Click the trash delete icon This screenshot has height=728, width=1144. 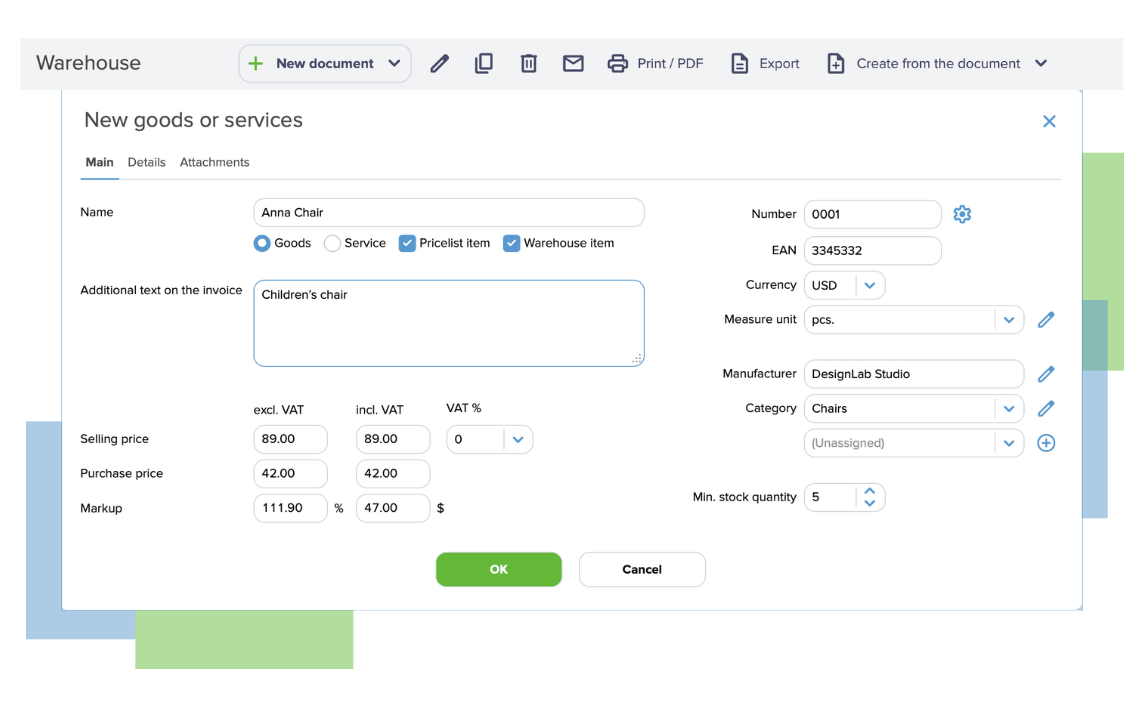click(529, 64)
